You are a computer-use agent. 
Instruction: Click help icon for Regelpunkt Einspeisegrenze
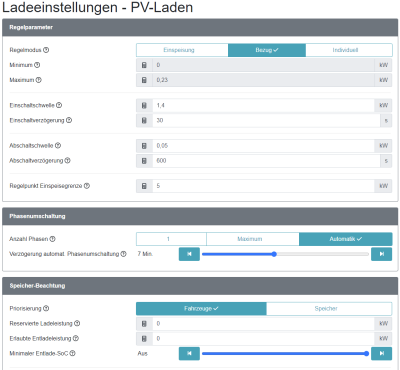[x=87, y=186]
